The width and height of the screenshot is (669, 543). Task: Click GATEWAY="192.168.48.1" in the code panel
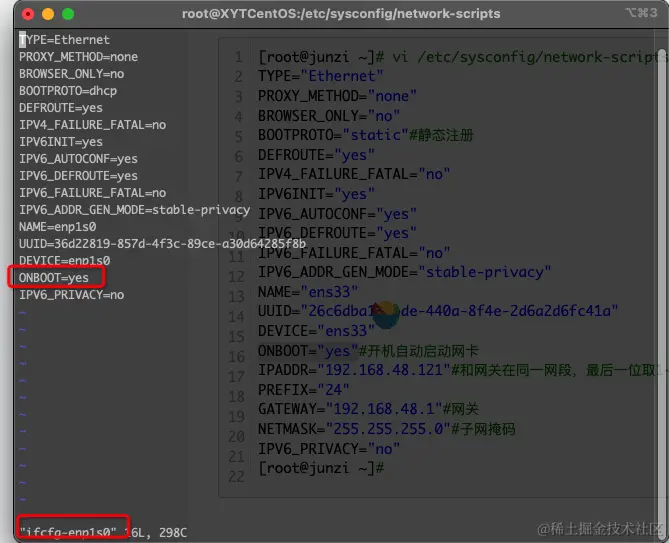coord(350,409)
